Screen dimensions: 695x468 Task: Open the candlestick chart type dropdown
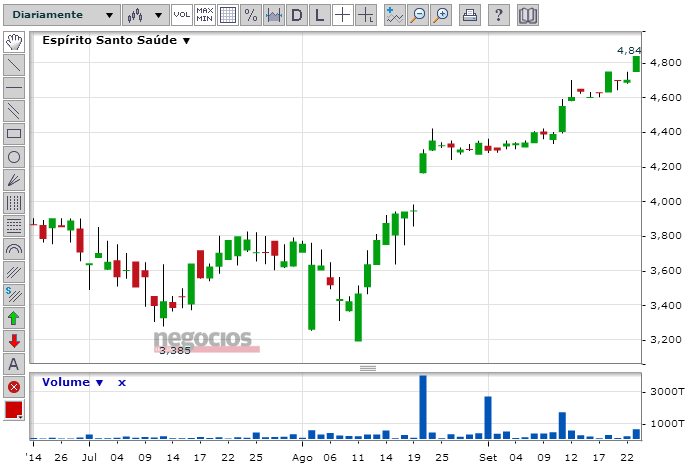(x=145, y=15)
